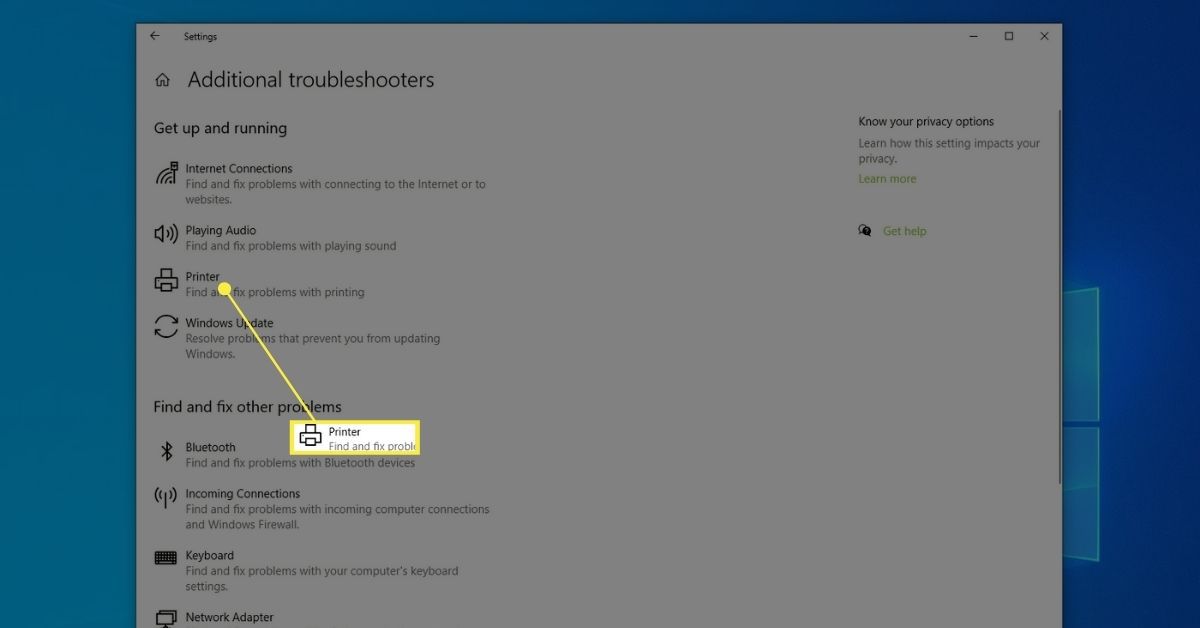
Task: Click the Playing Audio speaker icon
Action: click(166, 234)
